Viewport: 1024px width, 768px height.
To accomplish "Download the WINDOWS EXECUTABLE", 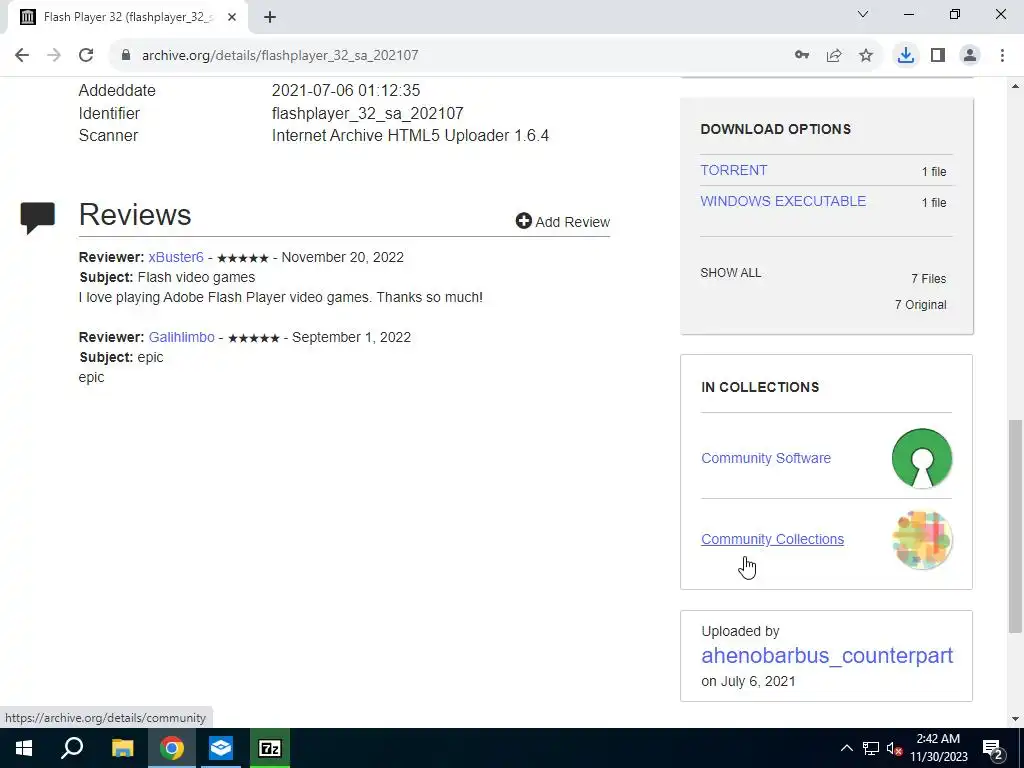I will tap(783, 201).
